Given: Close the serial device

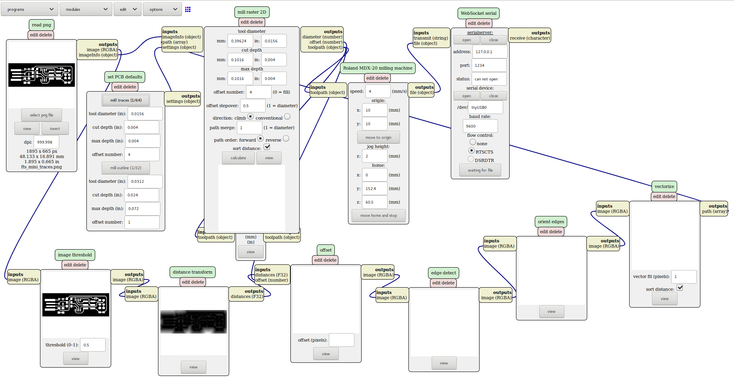Looking at the screenshot, I should pyautogui.click(x=493, y=96).
